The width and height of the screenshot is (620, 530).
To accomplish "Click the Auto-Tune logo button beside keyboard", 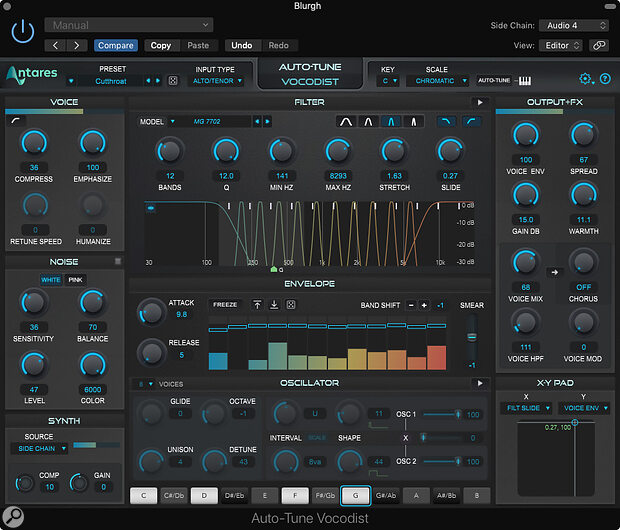I will pyautogui.click(x=494, y=80).
